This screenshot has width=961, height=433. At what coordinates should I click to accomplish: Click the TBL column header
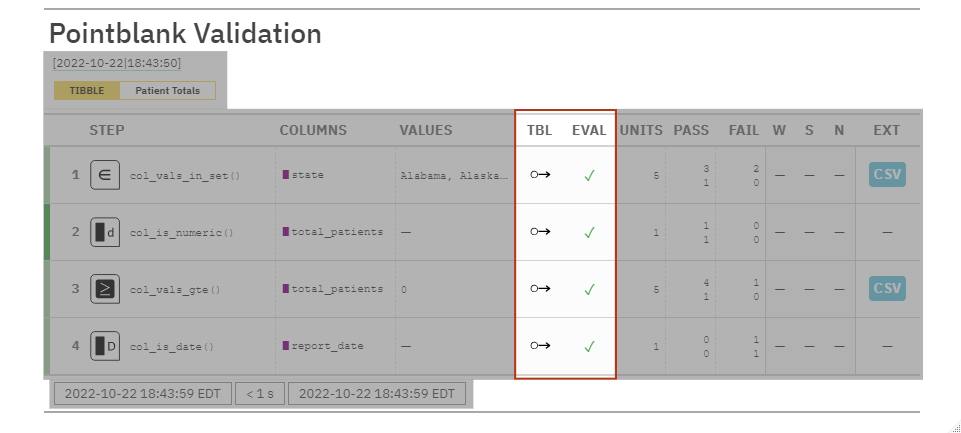pyautogui.click(x=539, y=130)
